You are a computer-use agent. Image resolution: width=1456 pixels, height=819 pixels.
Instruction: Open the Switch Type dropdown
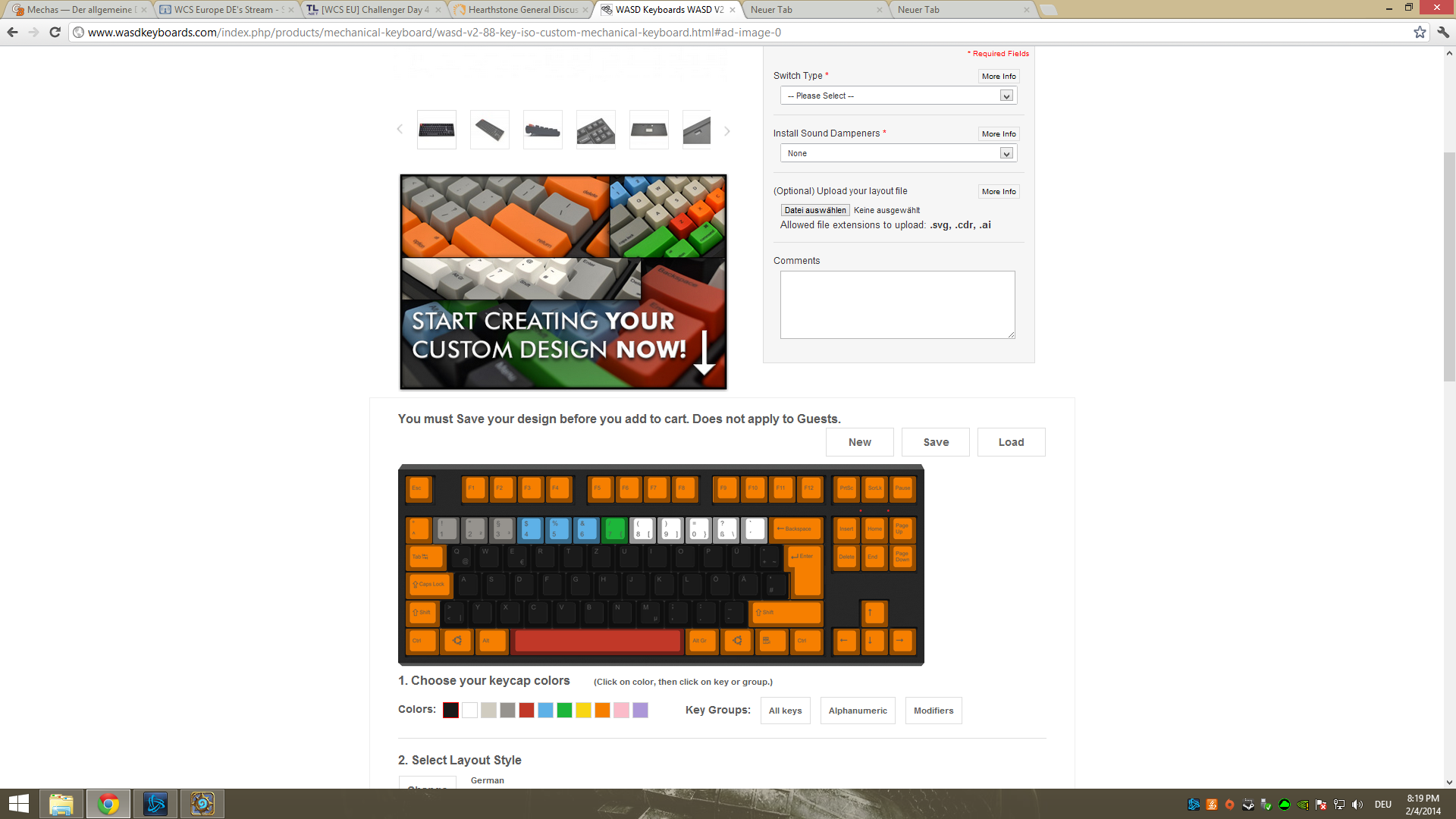(898, 96)
